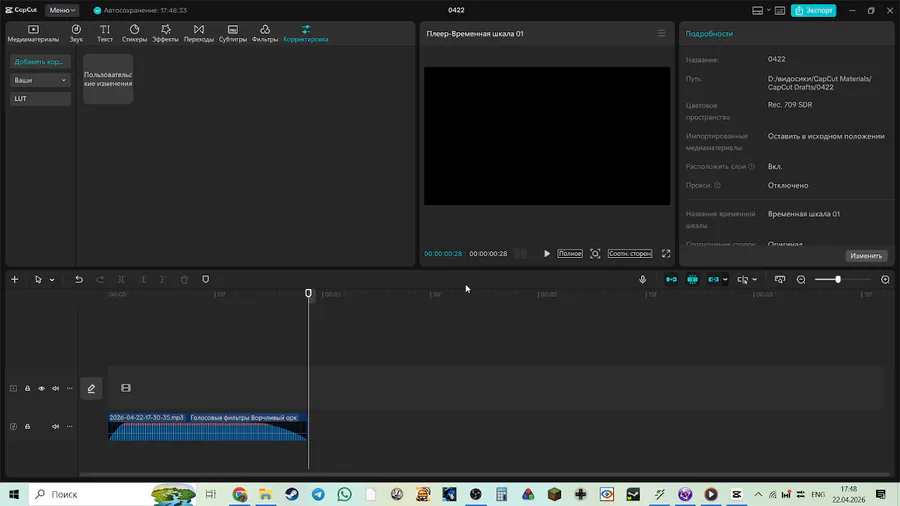Open the Медиаматериалы media tab
This screenshot has height=506, width=900.
click(x=33, y=33)
